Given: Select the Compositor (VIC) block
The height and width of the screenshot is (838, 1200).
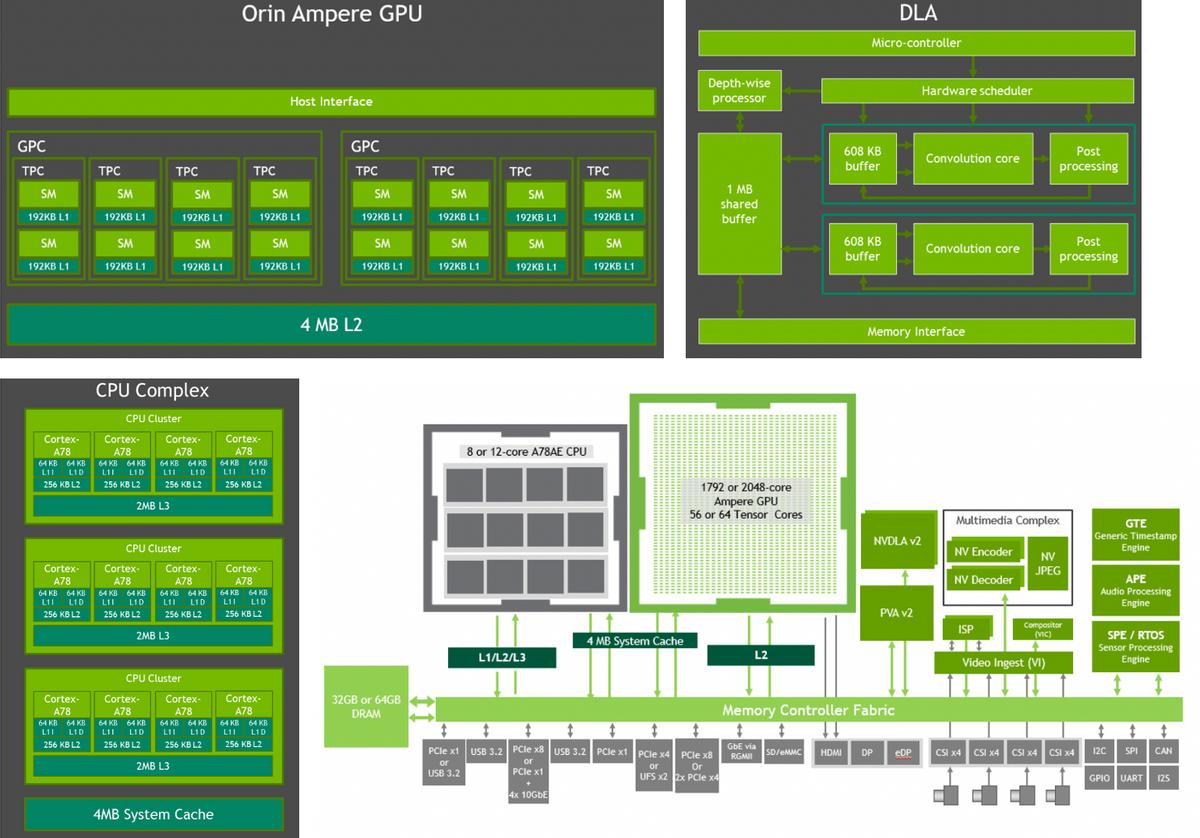Looking at the screenshot, I should pyautogui.click(x=1044, y=628).
